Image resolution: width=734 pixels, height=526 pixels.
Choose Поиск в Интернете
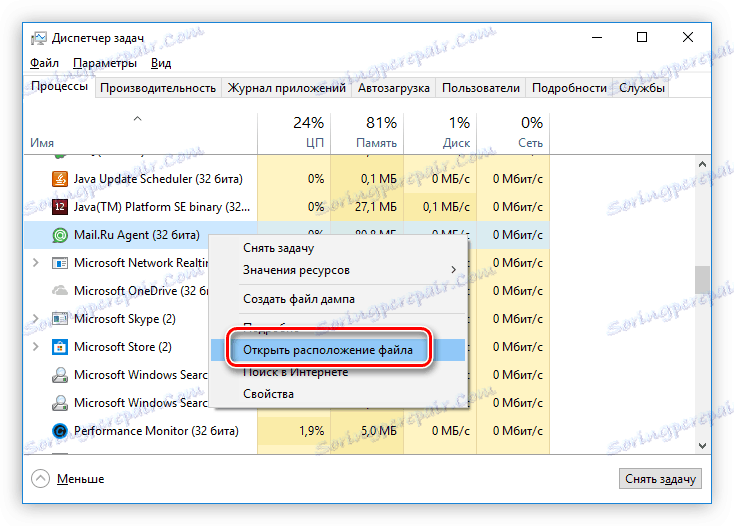click(339, 373)
